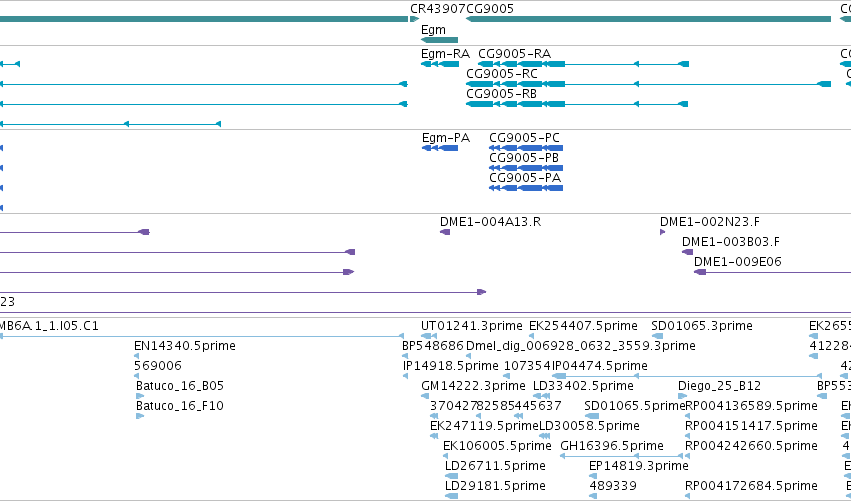This screenshot has height=501, width=851.
Task: Click the DME1-004A13.R purple arrow glyph
Action: click(x=445, y=232)
